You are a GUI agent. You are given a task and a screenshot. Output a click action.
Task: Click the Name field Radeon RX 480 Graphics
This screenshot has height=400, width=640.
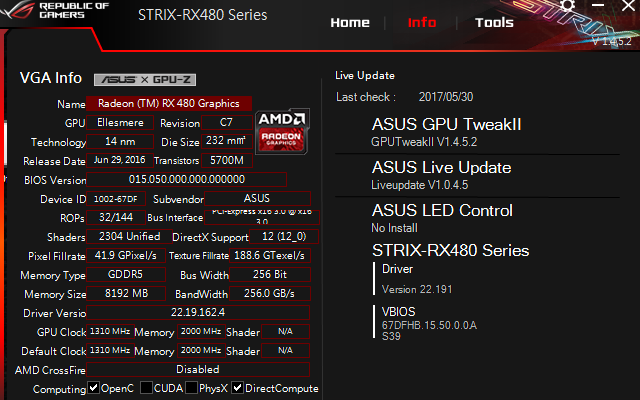(x=169, y=103)
